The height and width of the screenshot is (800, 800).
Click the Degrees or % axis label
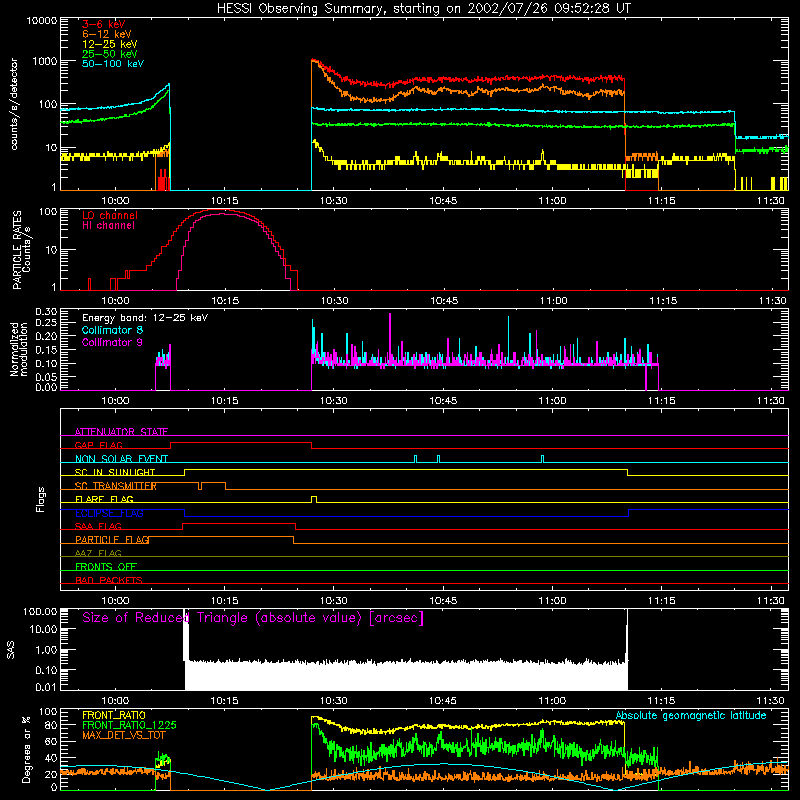click(x=26, y=750)
